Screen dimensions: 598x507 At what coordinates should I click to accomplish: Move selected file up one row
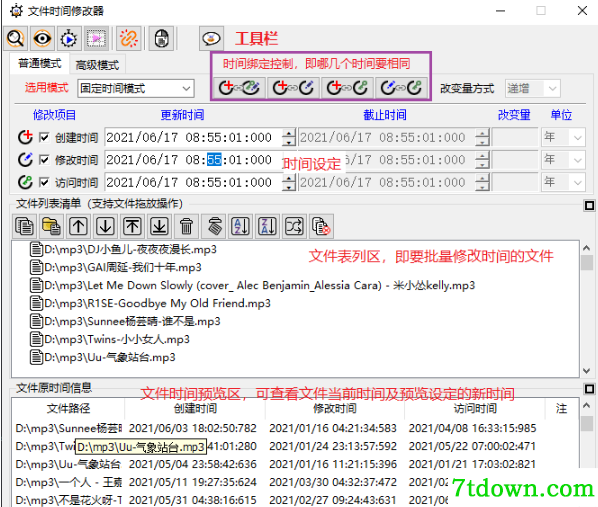[x=78, y=226]
